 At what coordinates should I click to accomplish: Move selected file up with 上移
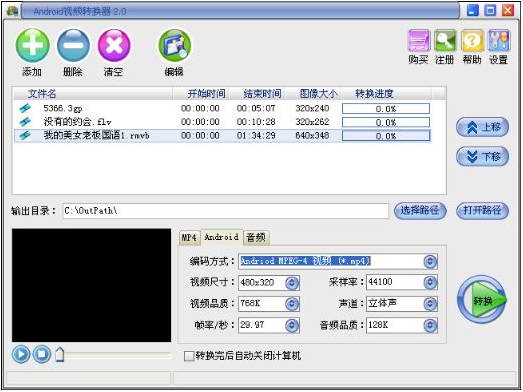click(482, 127)
